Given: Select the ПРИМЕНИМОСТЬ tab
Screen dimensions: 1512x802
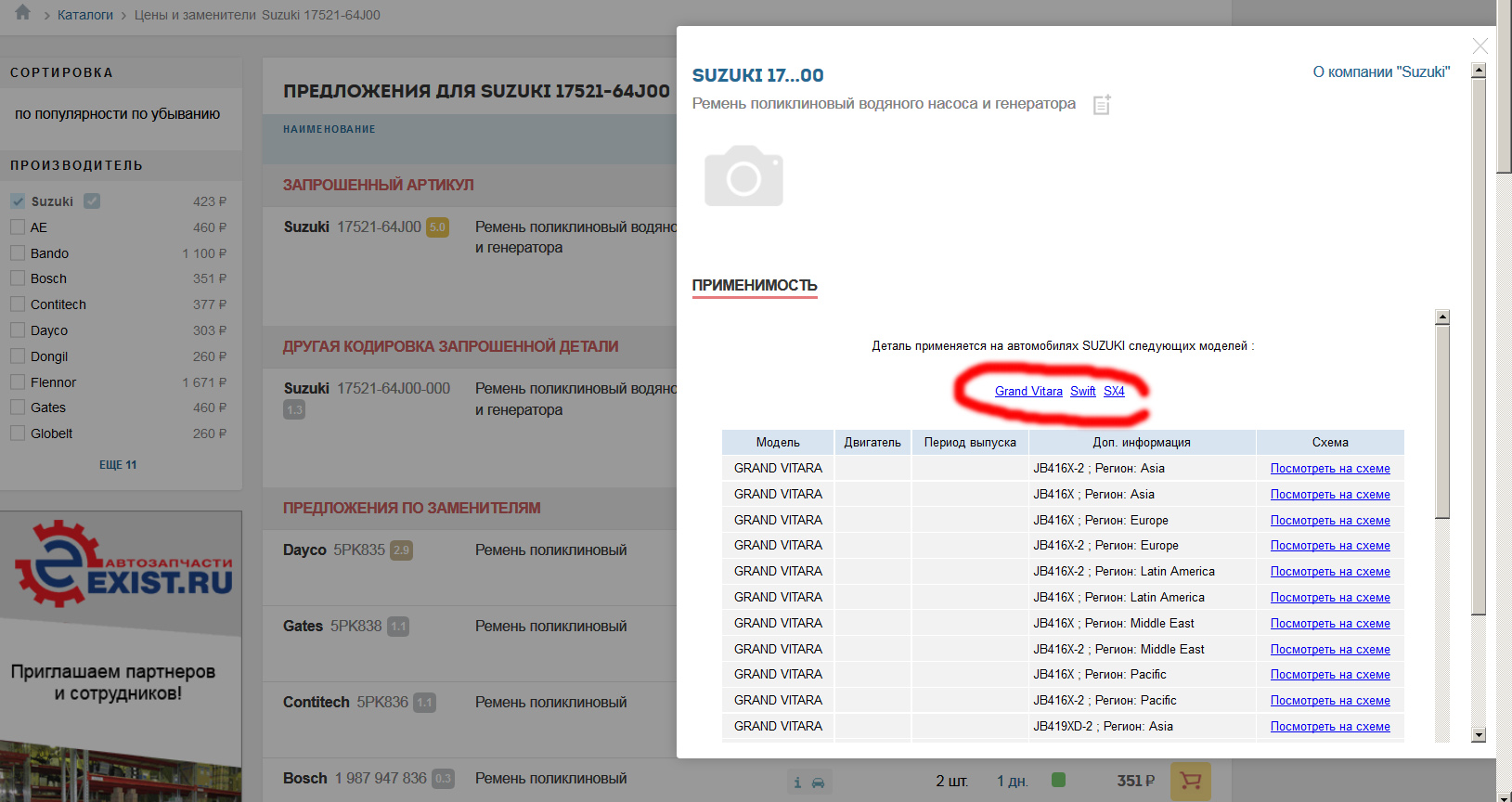Looking at the screenshot, I should coord(755,286).
